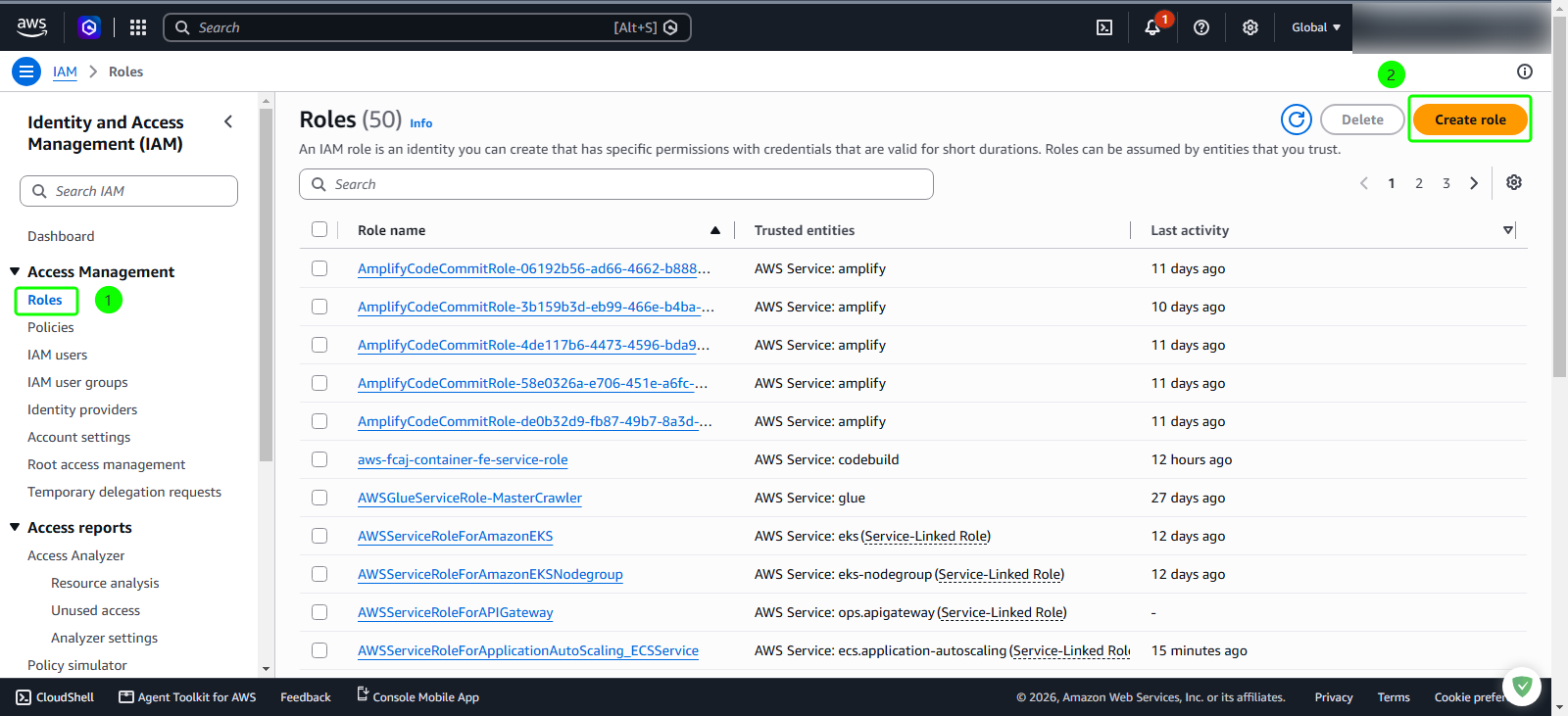Click the Create role button
This screenshot has height=716, width=1568.
[1470, 119]
